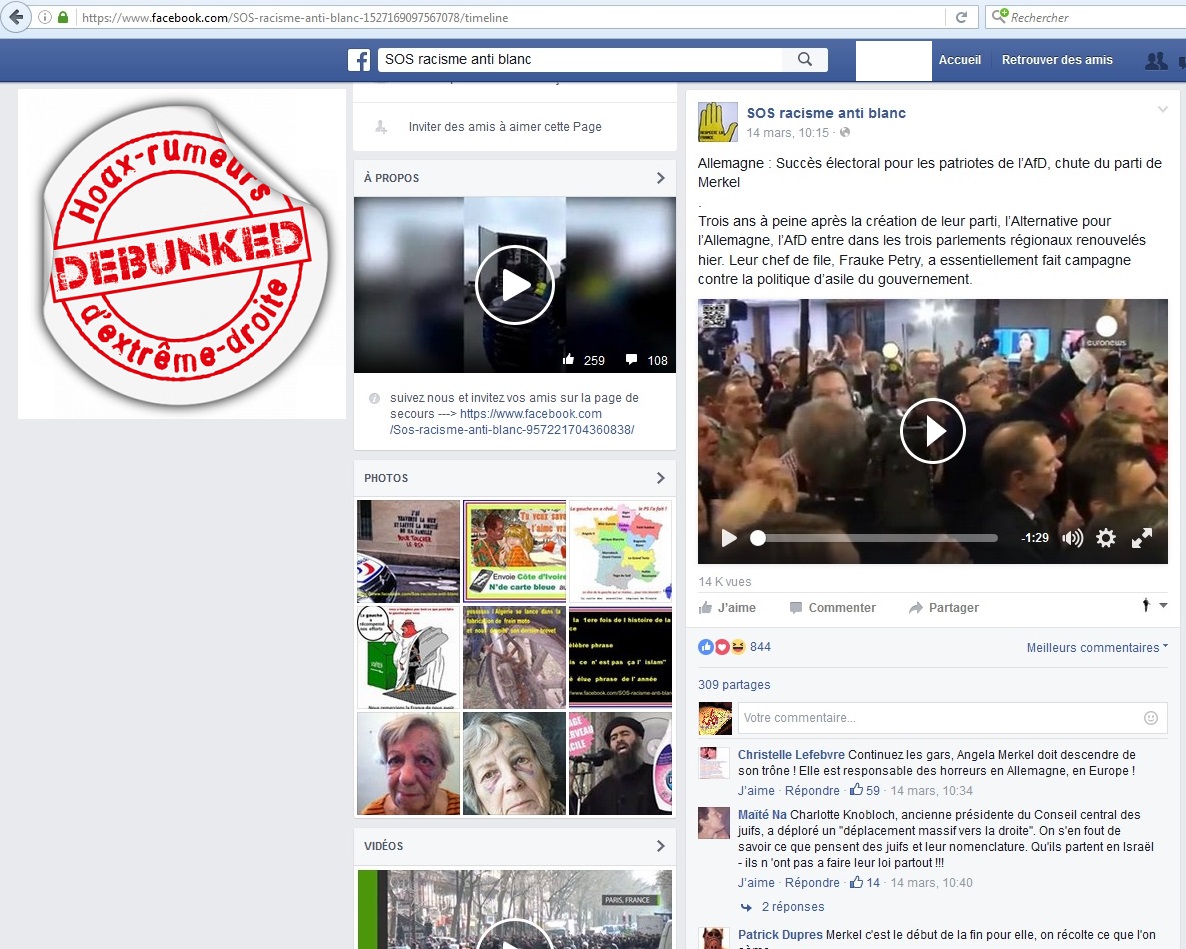Click the J'aime button under the video
Screen dimensions: 1186x949
coord(727,607)
